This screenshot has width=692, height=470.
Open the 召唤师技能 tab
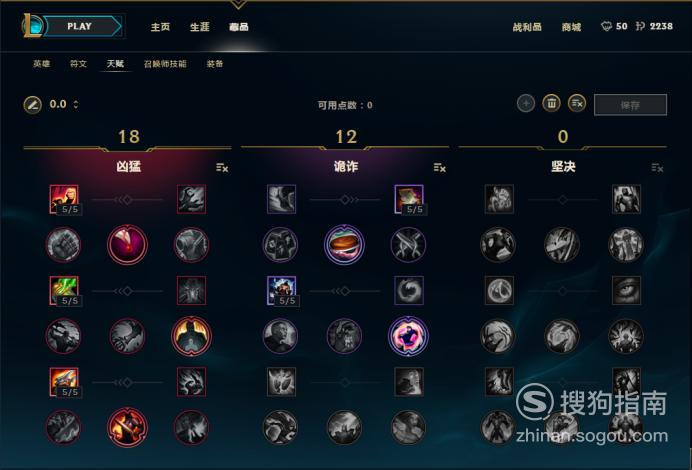coord(165,64)
